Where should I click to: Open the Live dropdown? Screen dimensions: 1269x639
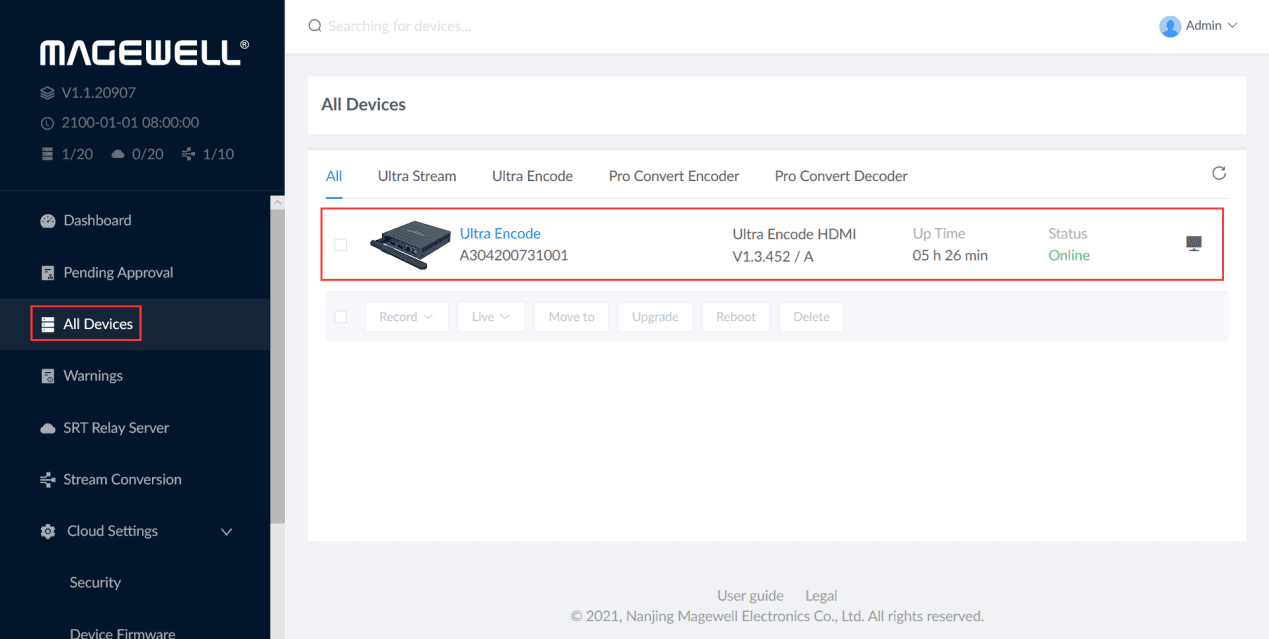[491, 317]
